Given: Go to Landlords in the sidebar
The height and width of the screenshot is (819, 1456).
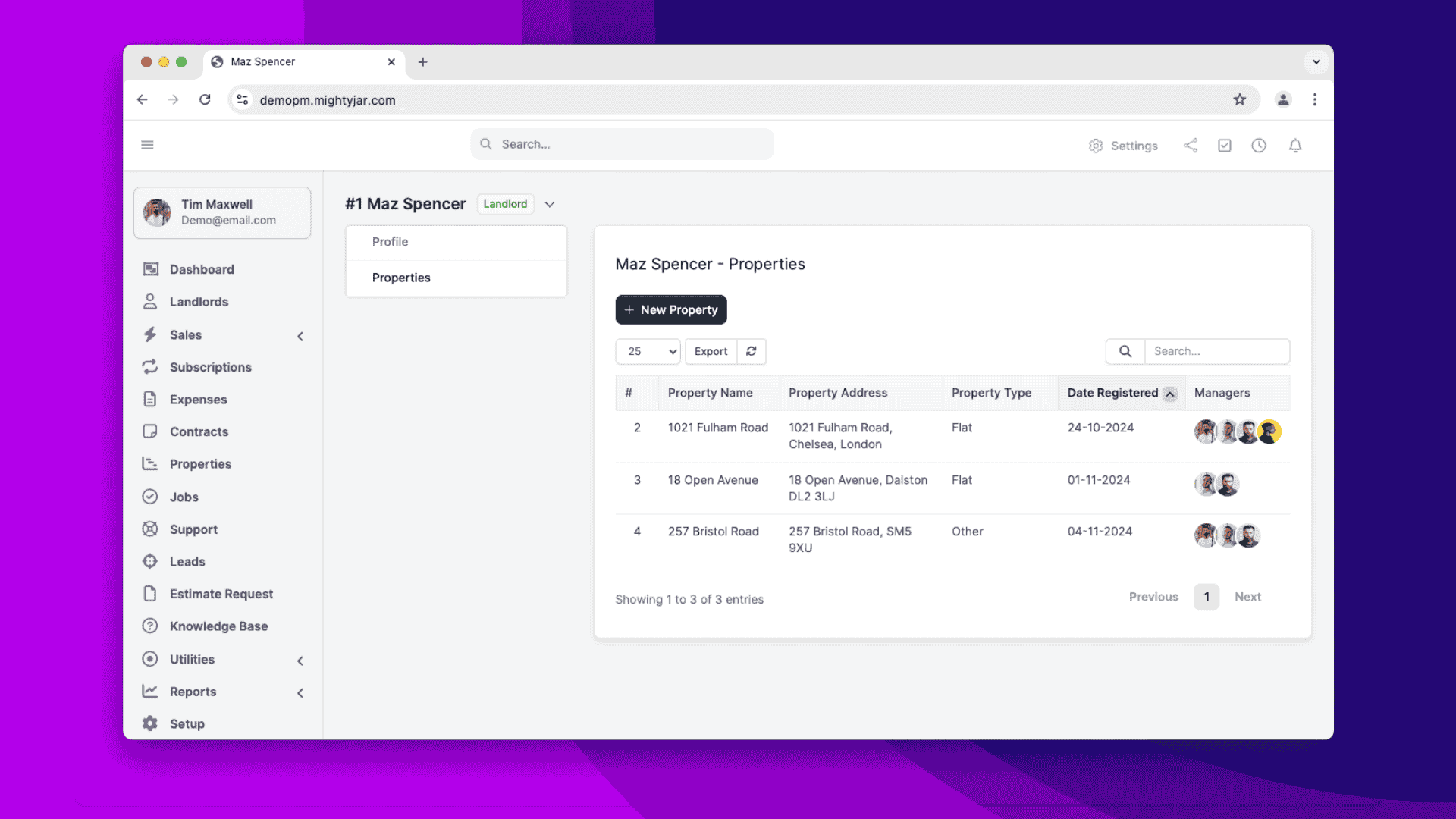Looking at the screenshot, I should [x=199, y=302].
